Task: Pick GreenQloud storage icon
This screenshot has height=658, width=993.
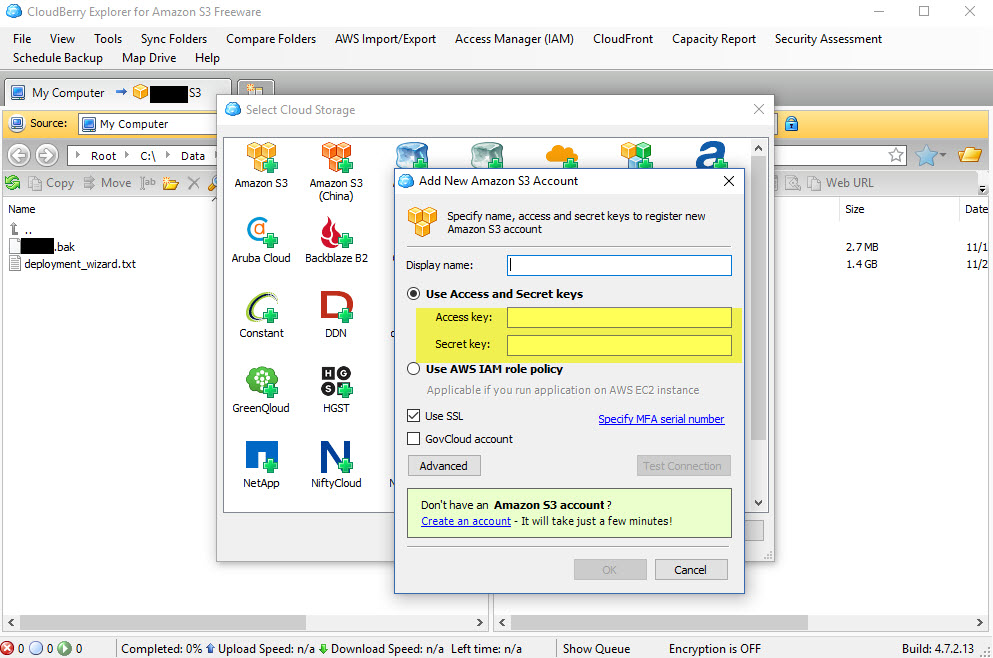Action: [262, 383]
